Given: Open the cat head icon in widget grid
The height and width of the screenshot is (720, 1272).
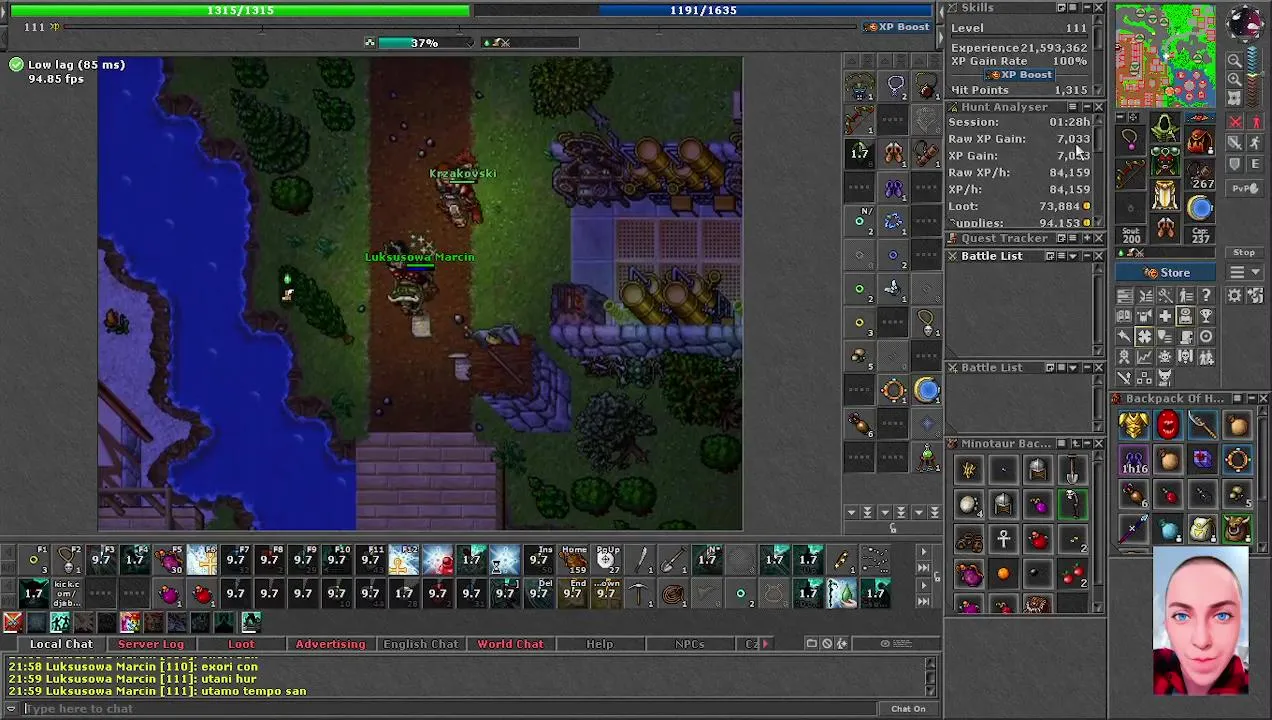Looking at the screenshot, I should pos(1165,378).
